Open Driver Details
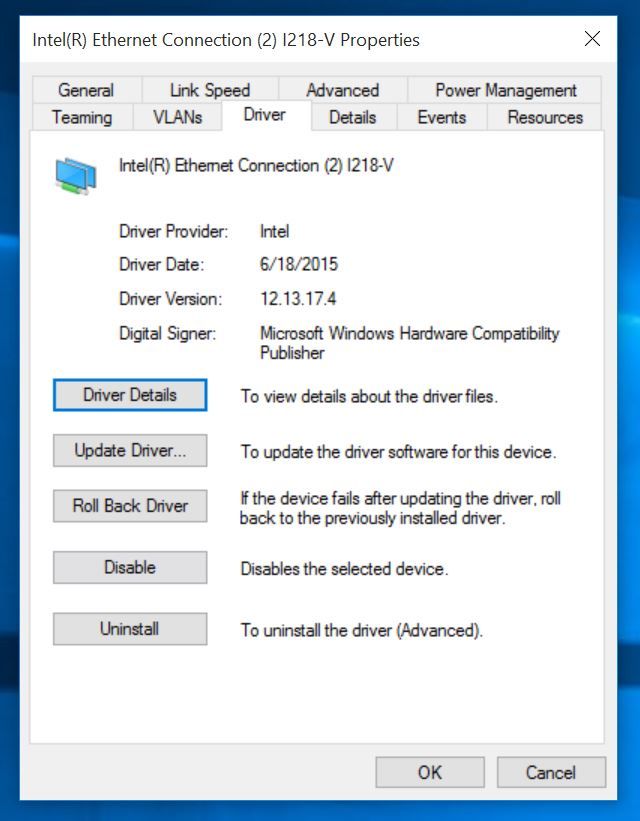 click(x=130, y=395)
